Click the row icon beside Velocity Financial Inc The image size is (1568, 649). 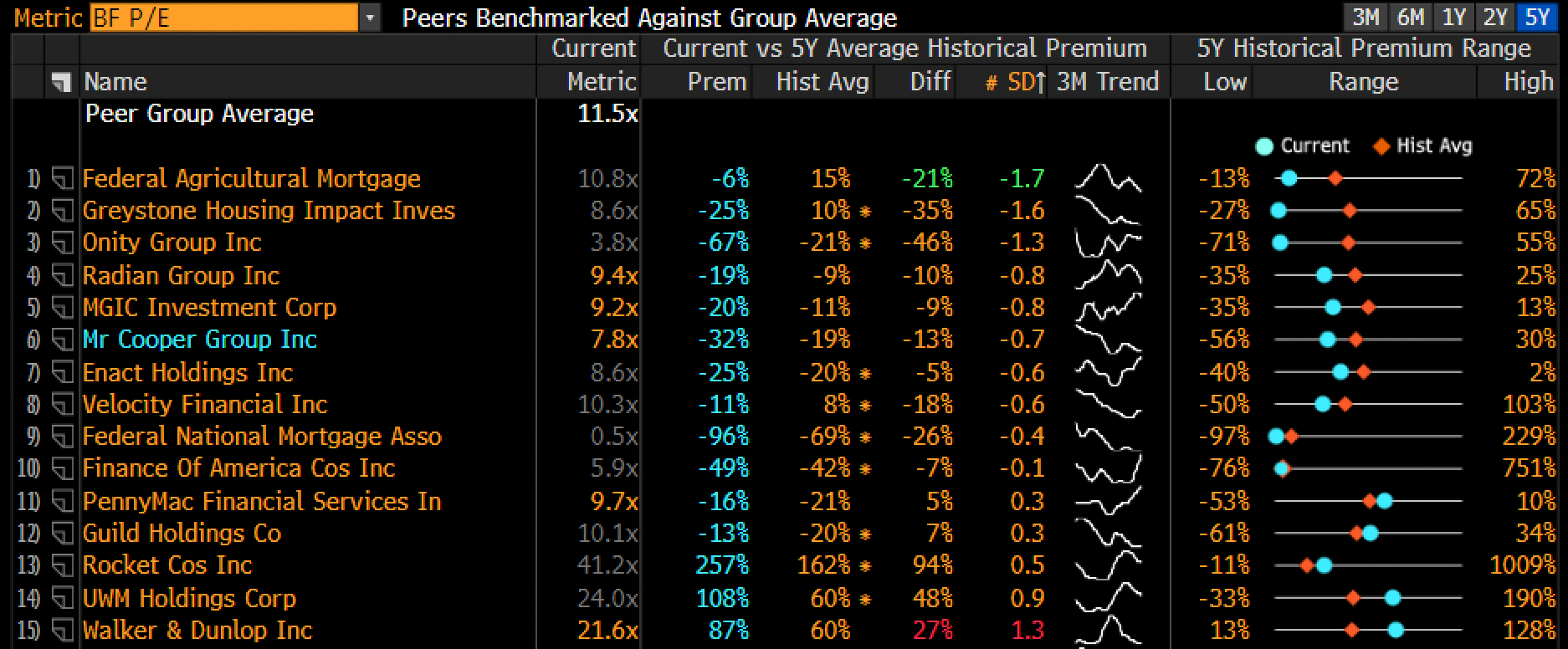click(63, 405)
